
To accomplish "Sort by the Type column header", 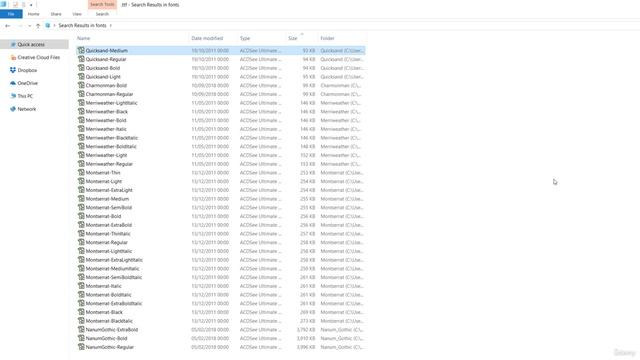I will pos(244,38).
